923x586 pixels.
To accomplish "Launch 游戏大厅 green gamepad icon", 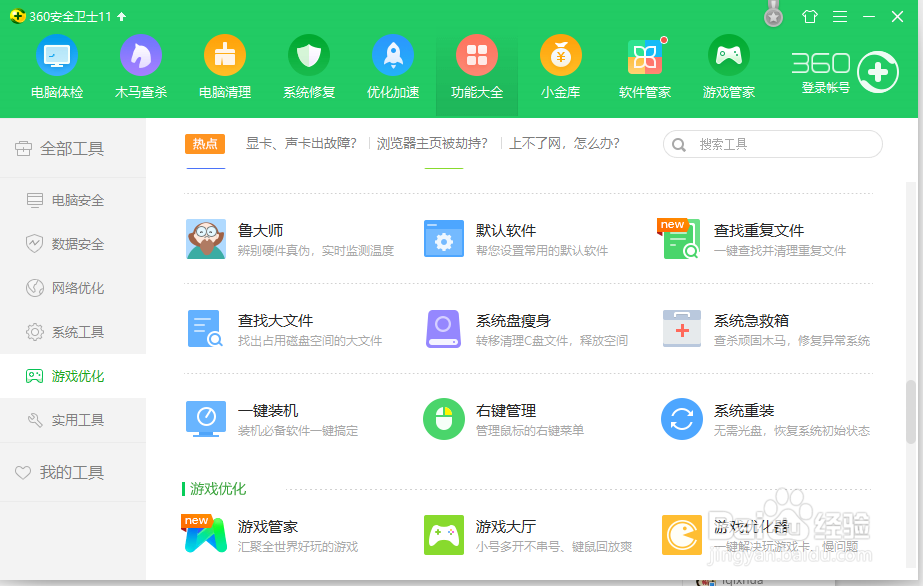I will click(444, 535).
